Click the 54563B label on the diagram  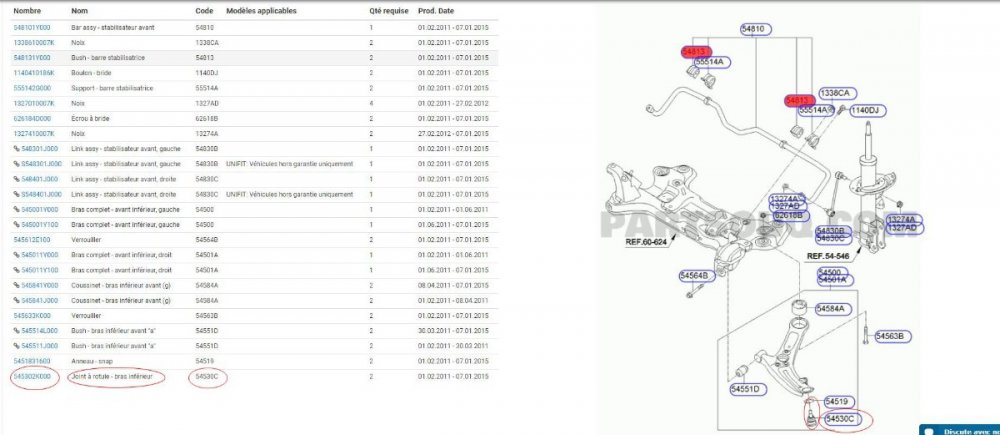(x=893, y=336)
